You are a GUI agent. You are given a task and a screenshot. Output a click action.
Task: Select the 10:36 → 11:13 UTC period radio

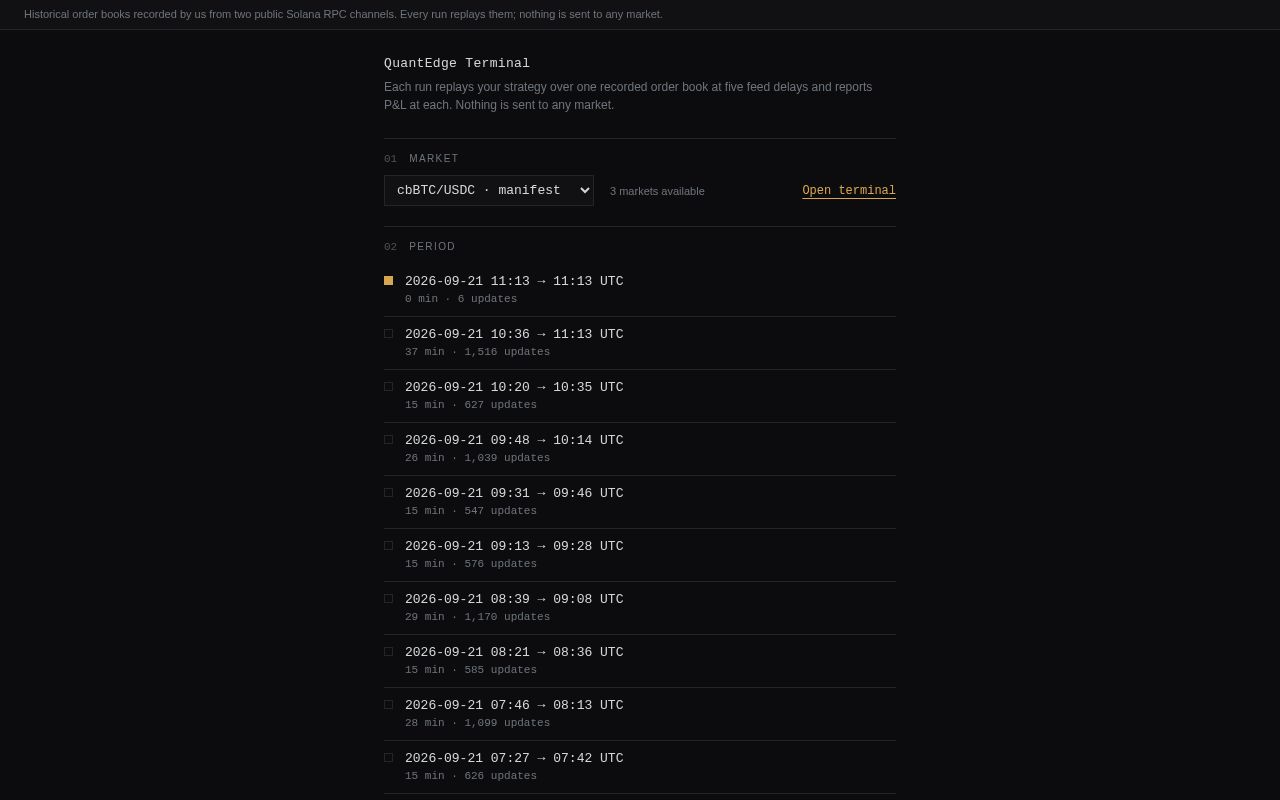click(388, 334)
